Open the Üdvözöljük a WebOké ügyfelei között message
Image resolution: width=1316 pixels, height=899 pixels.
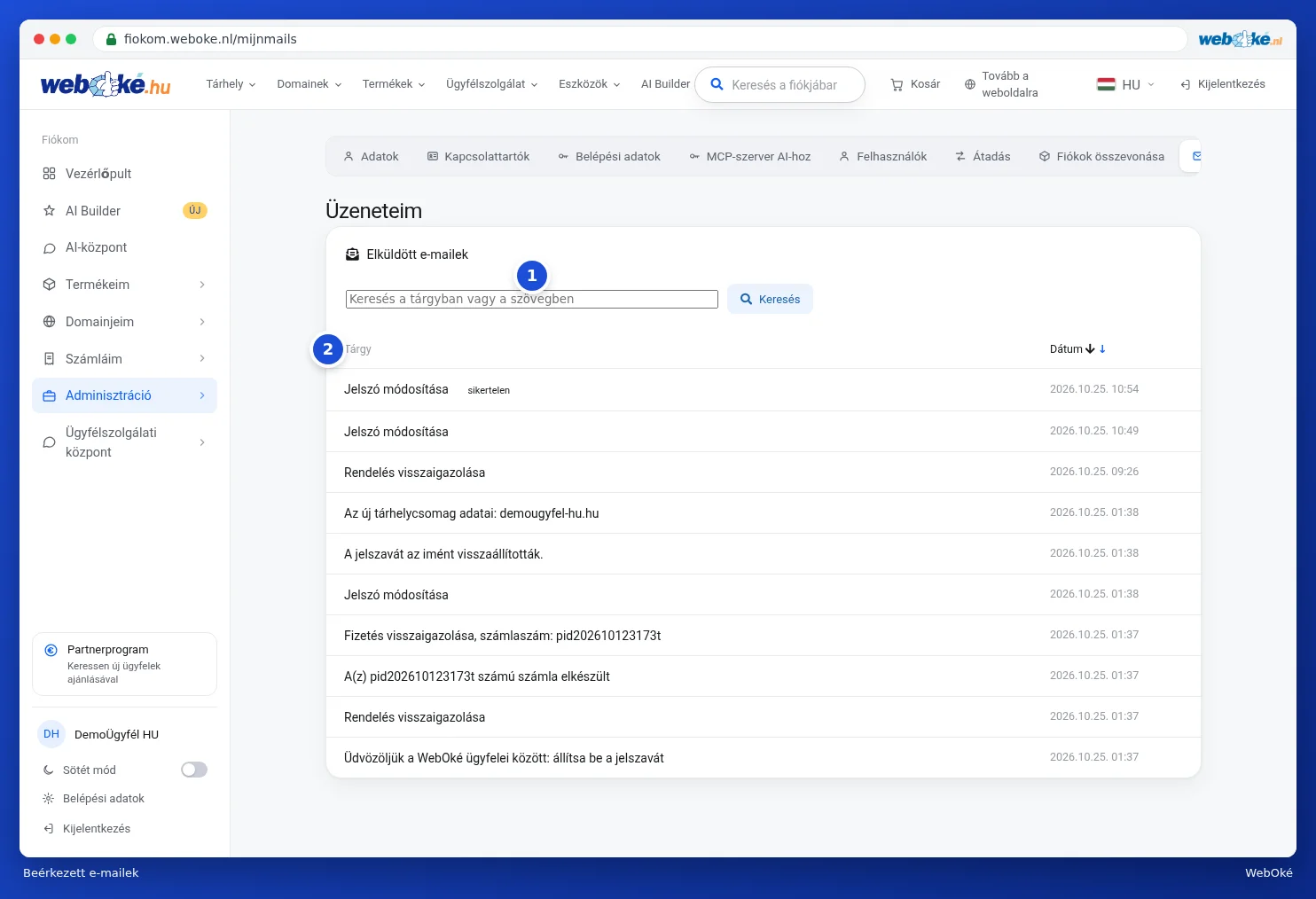pyautogui.click(x=764, y=758)
